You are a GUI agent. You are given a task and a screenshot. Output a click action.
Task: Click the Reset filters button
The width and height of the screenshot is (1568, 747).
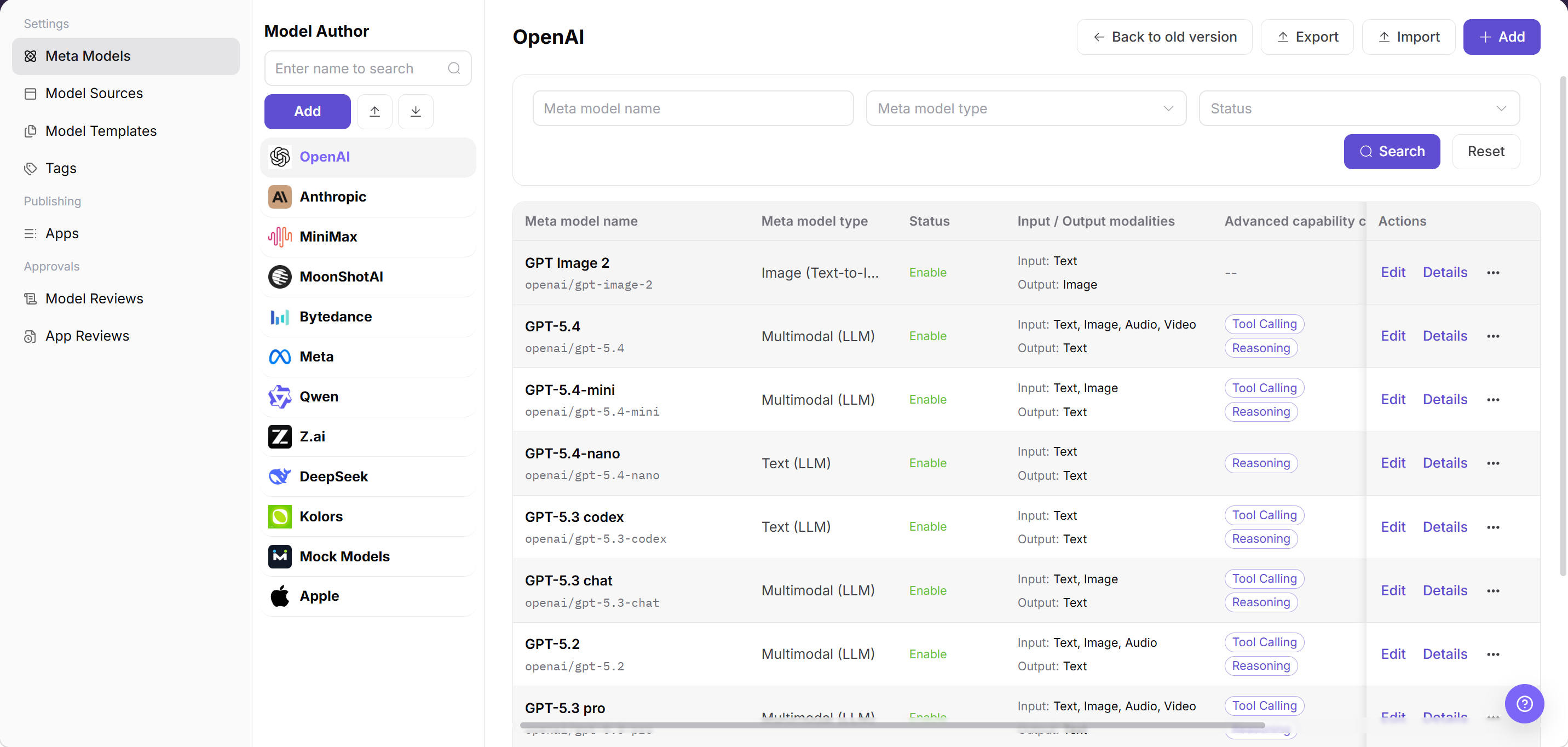(1486, 152)
